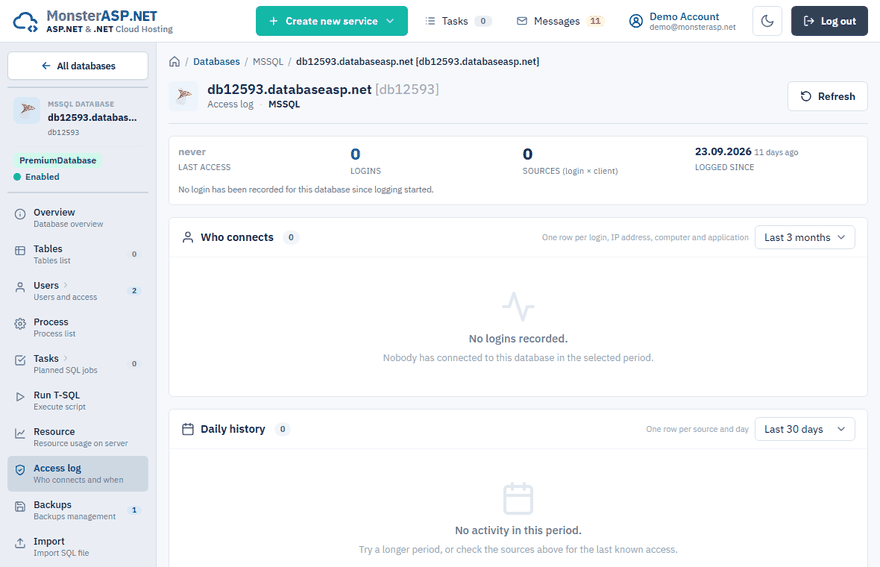Screen dimensions: 880x567
Task: Click the Backups count badge 1
Action: click(134, 510)
